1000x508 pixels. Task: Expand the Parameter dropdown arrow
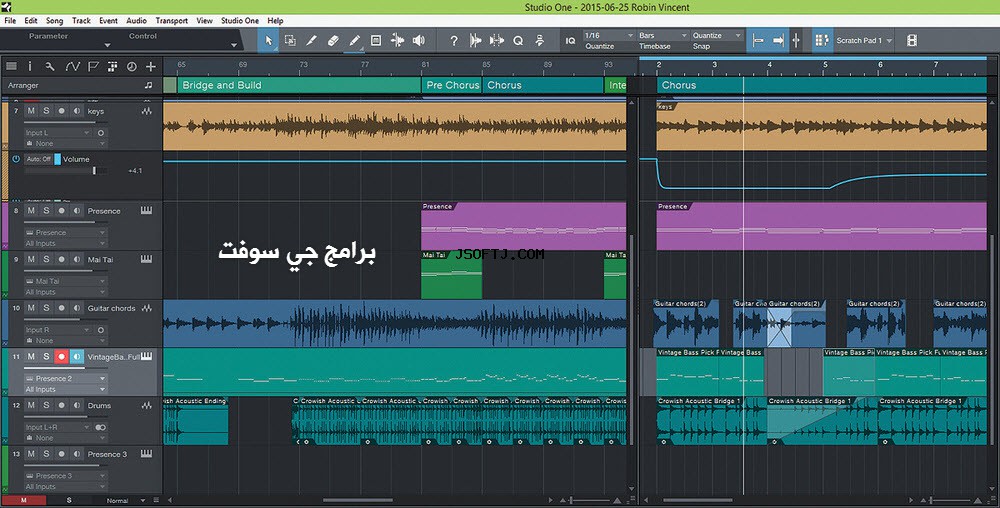coord(107,45)
